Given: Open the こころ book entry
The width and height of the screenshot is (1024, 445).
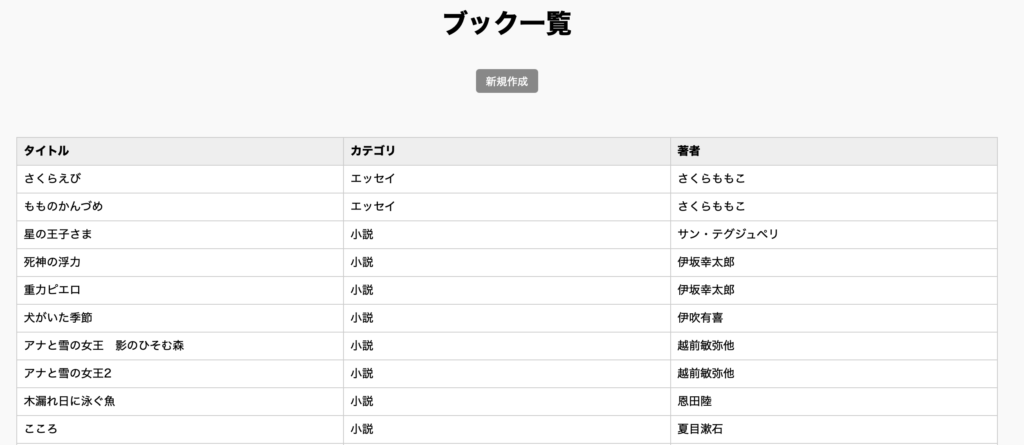Looking at the screenshot, I should 507,429.
